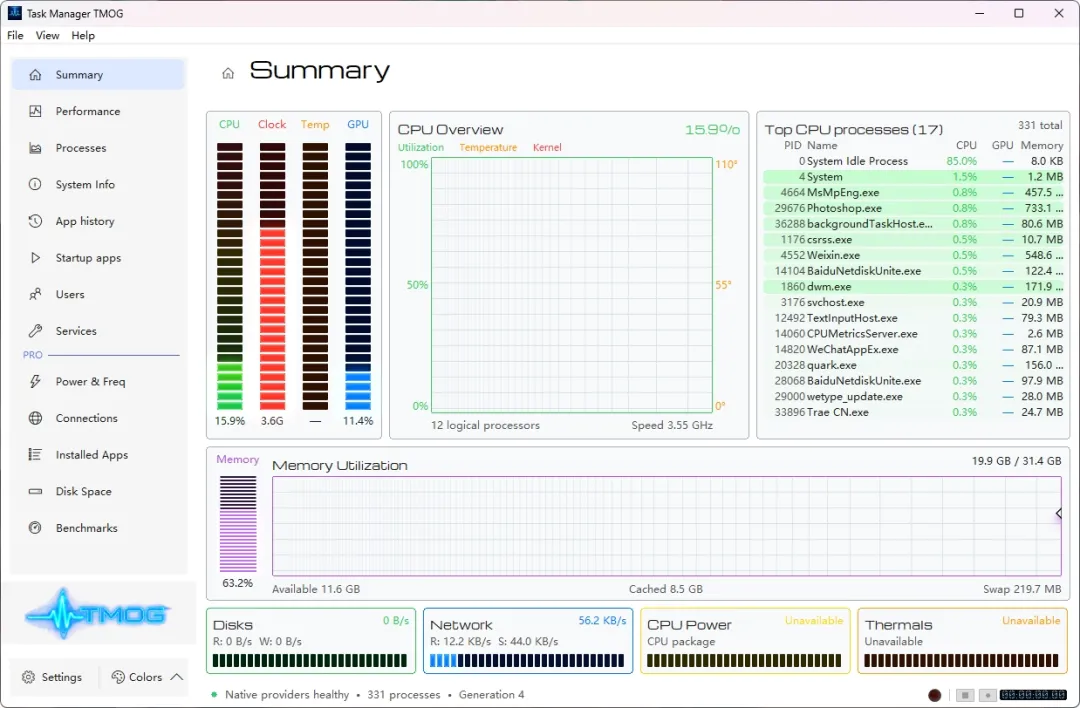
Task: Open the Connections page
Action: [x=98, y=418]
